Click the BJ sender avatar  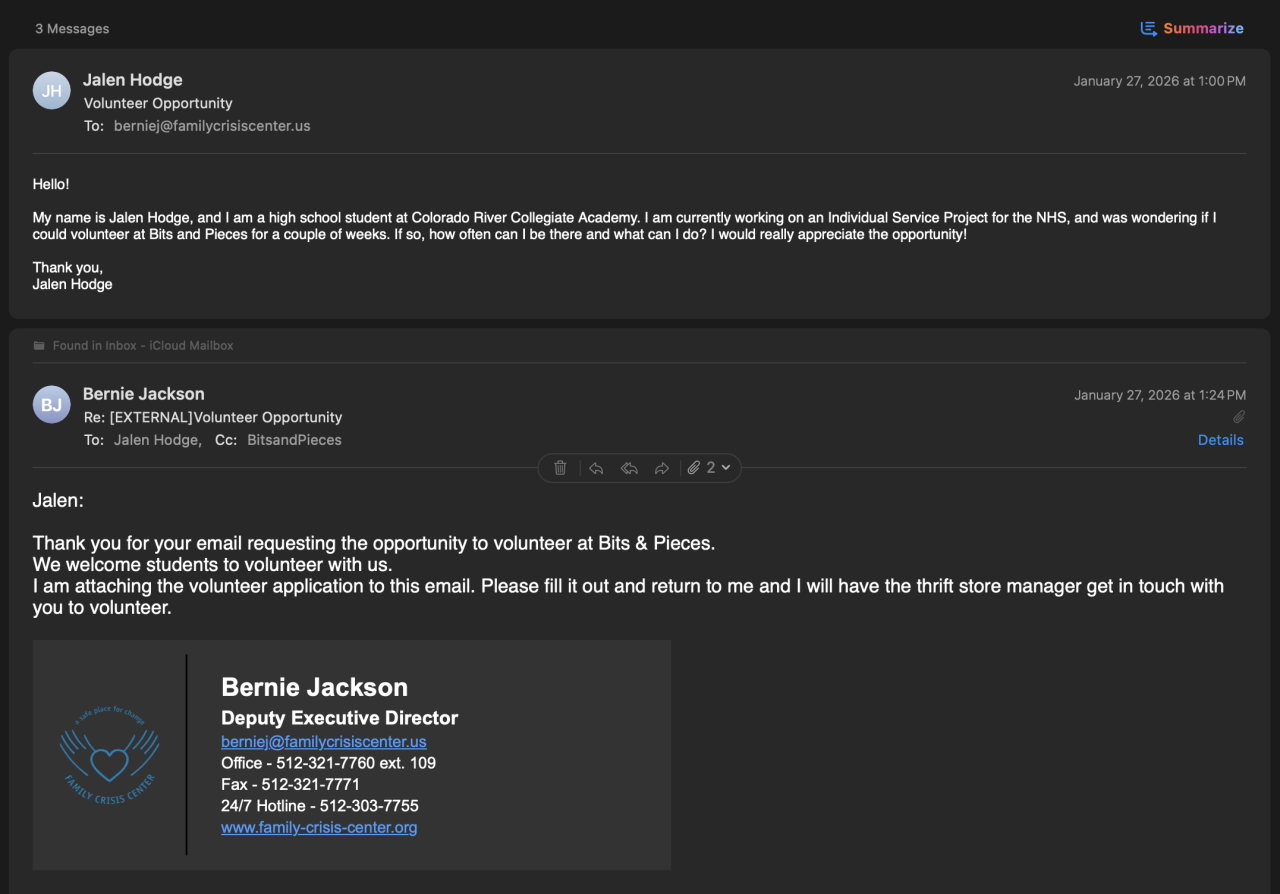pyautogui.click(x=52, y=405)
